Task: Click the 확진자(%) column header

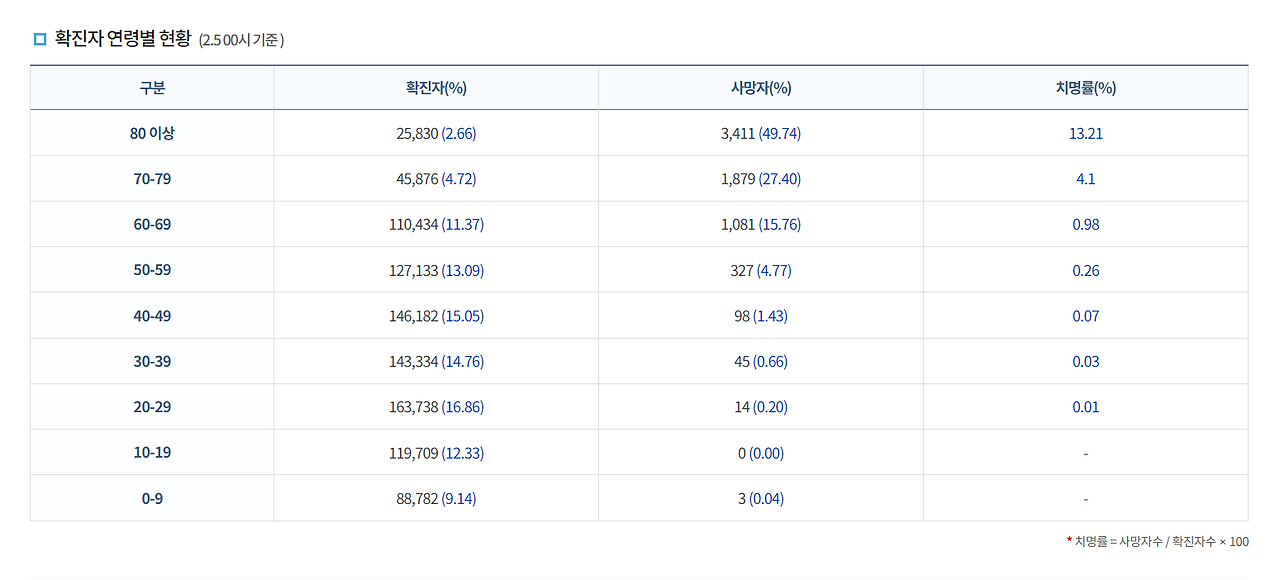Action: click(436, 88)
